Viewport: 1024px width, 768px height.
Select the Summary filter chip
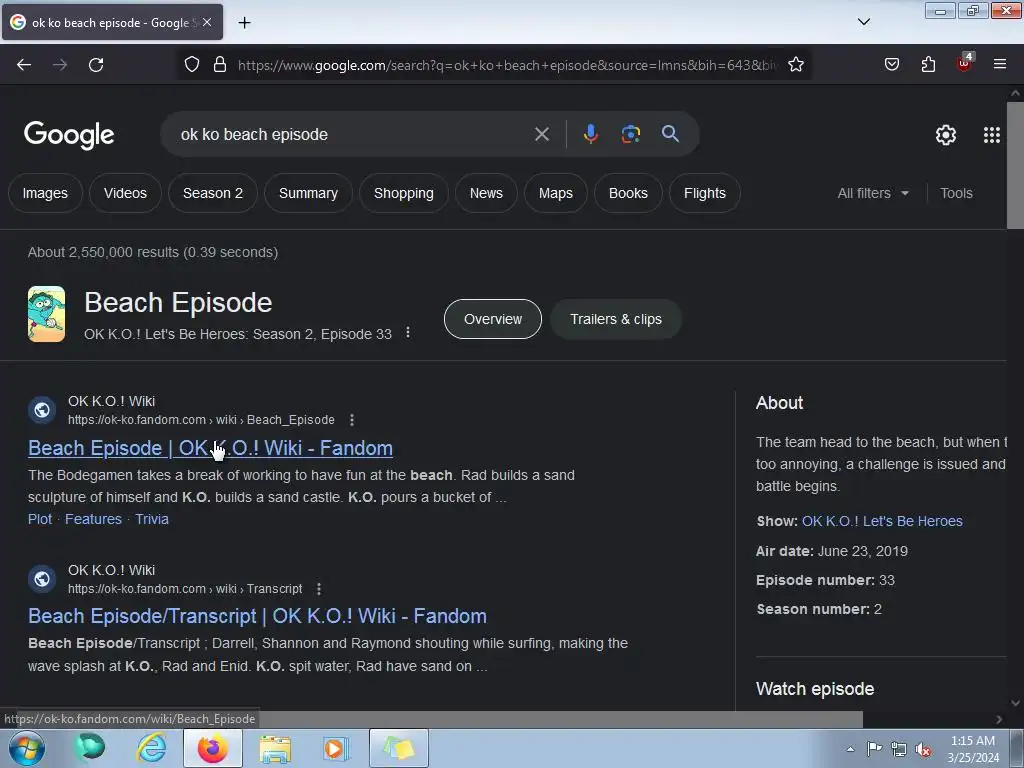pyautogui.click(x=308, y=193)
